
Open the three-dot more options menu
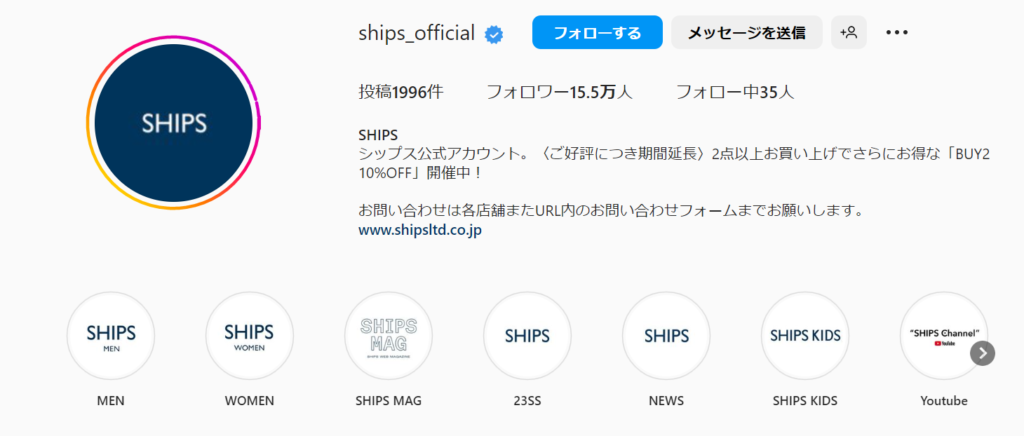tap(897, 32)
